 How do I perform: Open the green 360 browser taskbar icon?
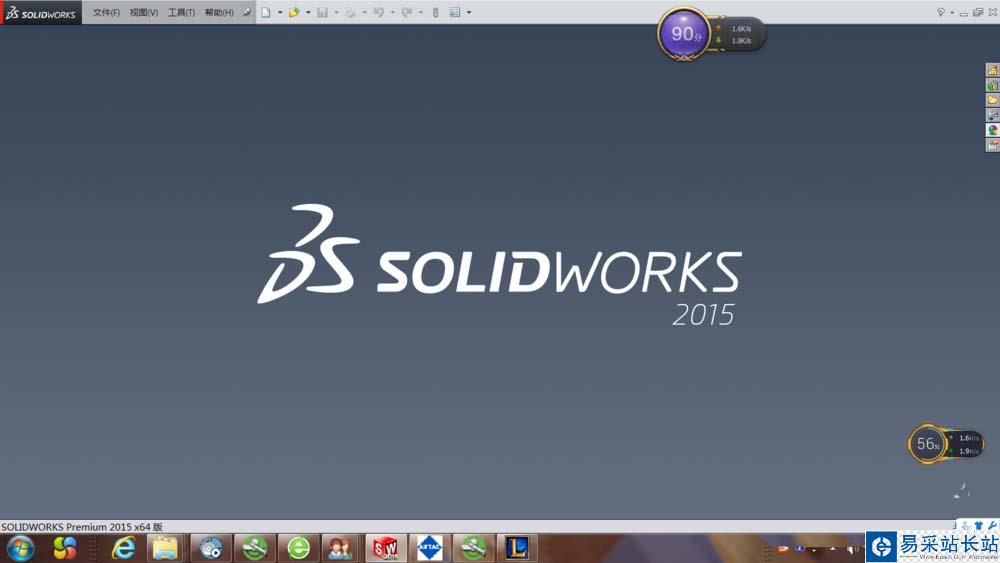pos(298,548)
